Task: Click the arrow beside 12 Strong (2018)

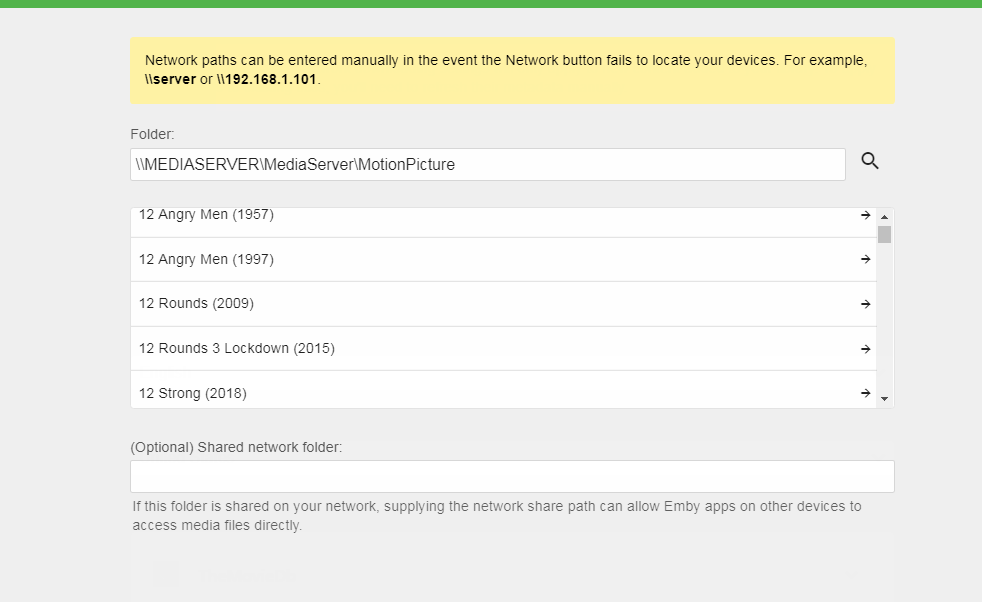Action: (865, 393)
